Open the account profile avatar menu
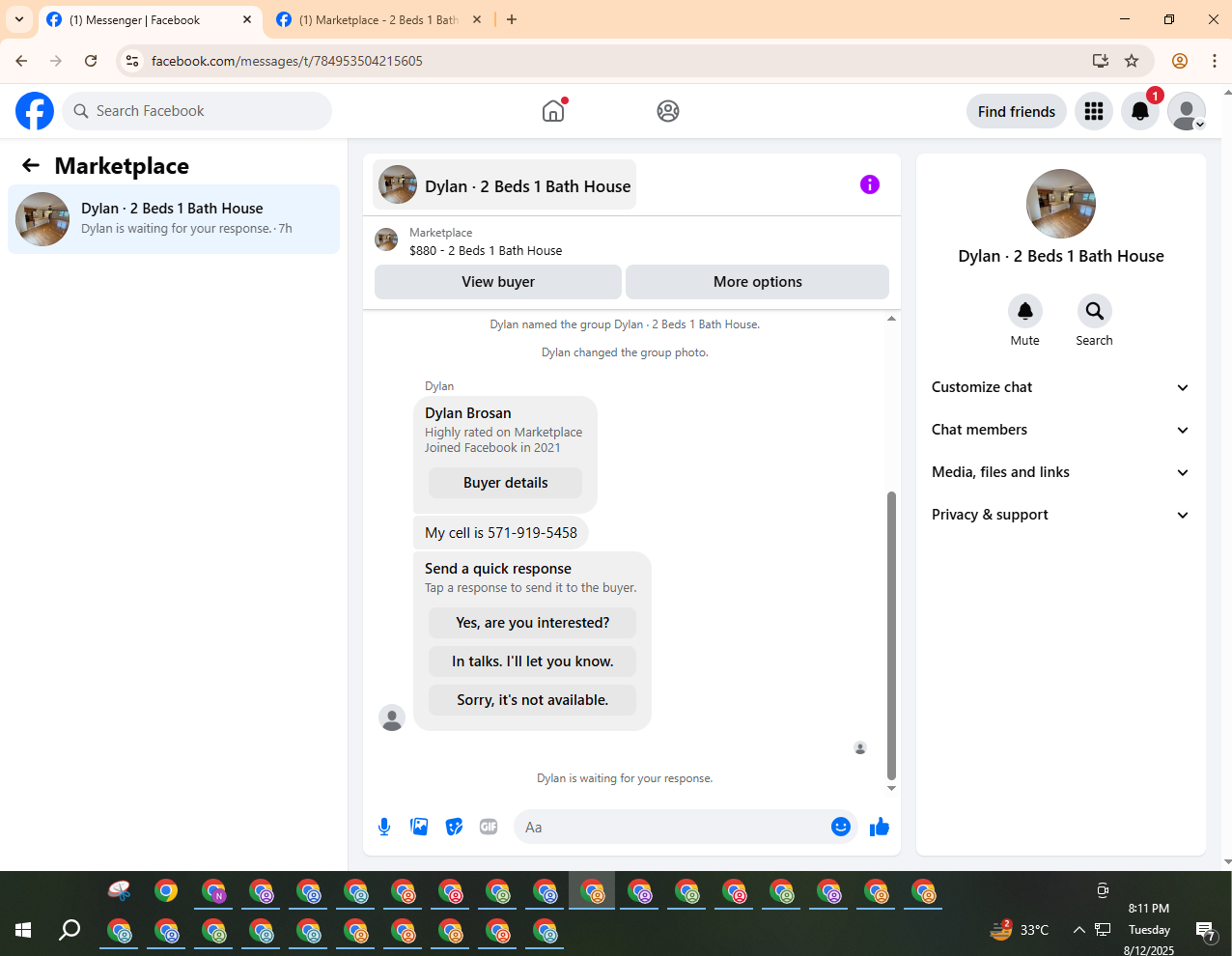Screen dimensions: 1232x956 pos(1187,111)
